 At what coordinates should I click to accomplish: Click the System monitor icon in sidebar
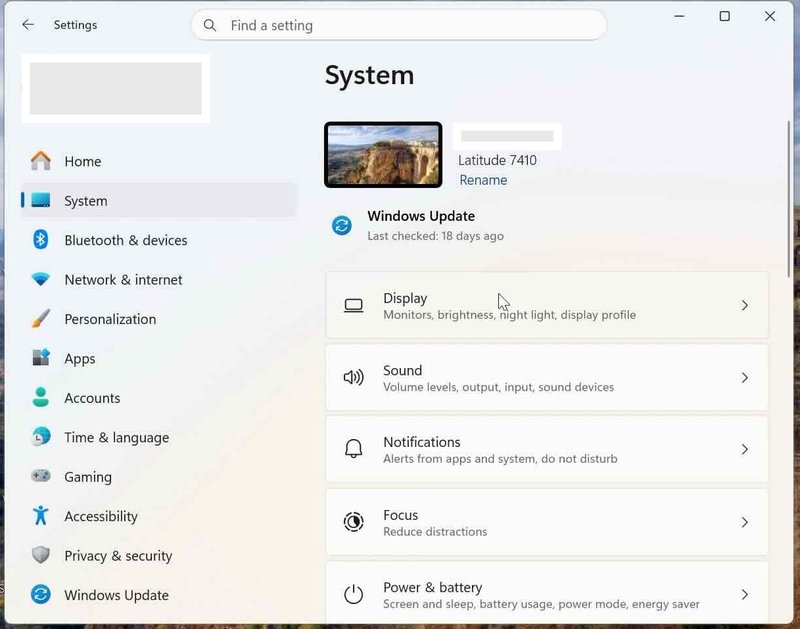41,200
